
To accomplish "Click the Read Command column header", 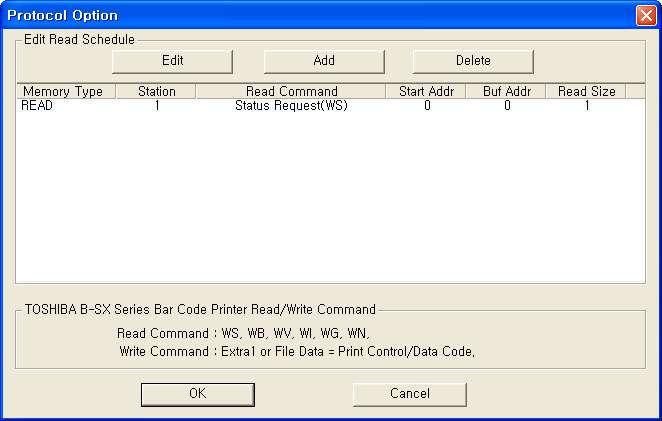I will pos(291,91).
